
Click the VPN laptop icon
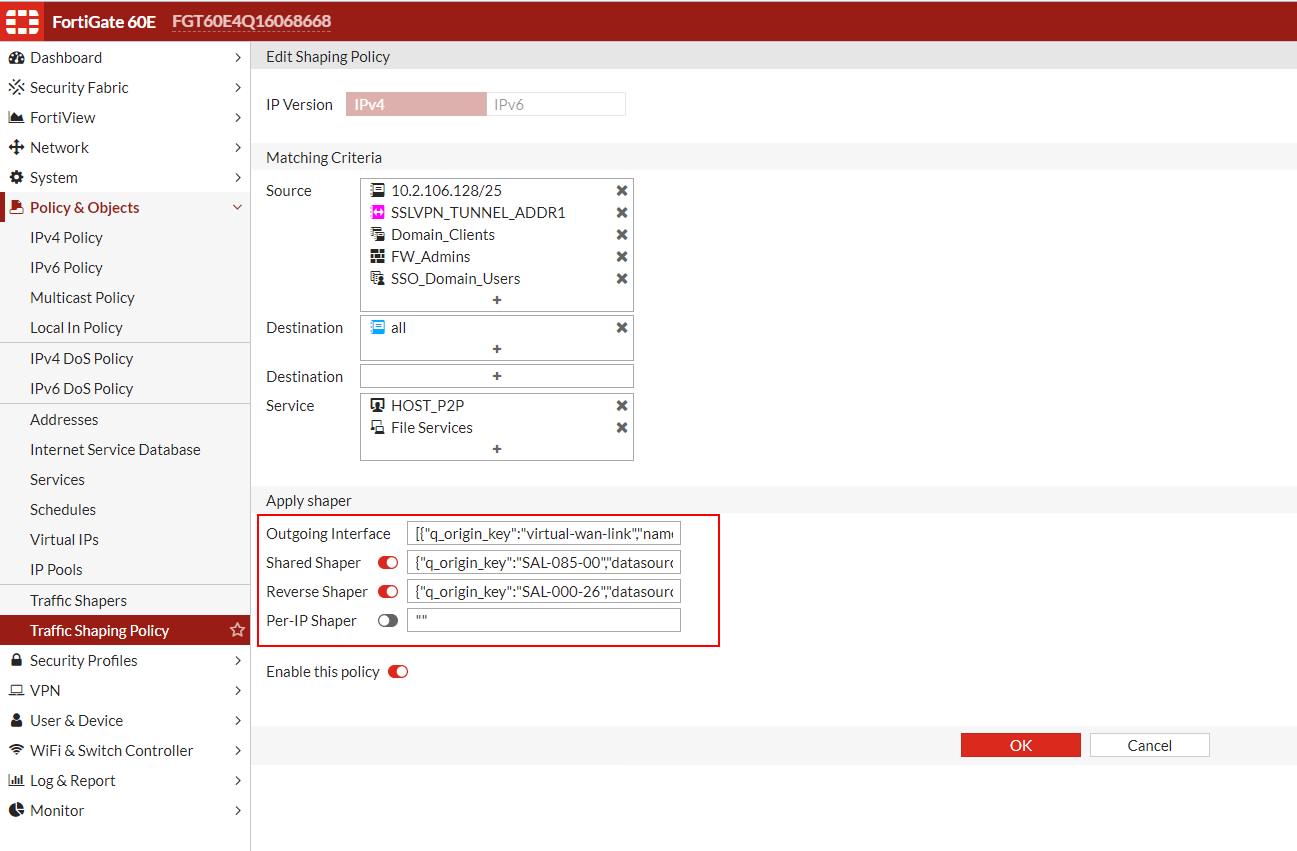[x=16, y=691]
